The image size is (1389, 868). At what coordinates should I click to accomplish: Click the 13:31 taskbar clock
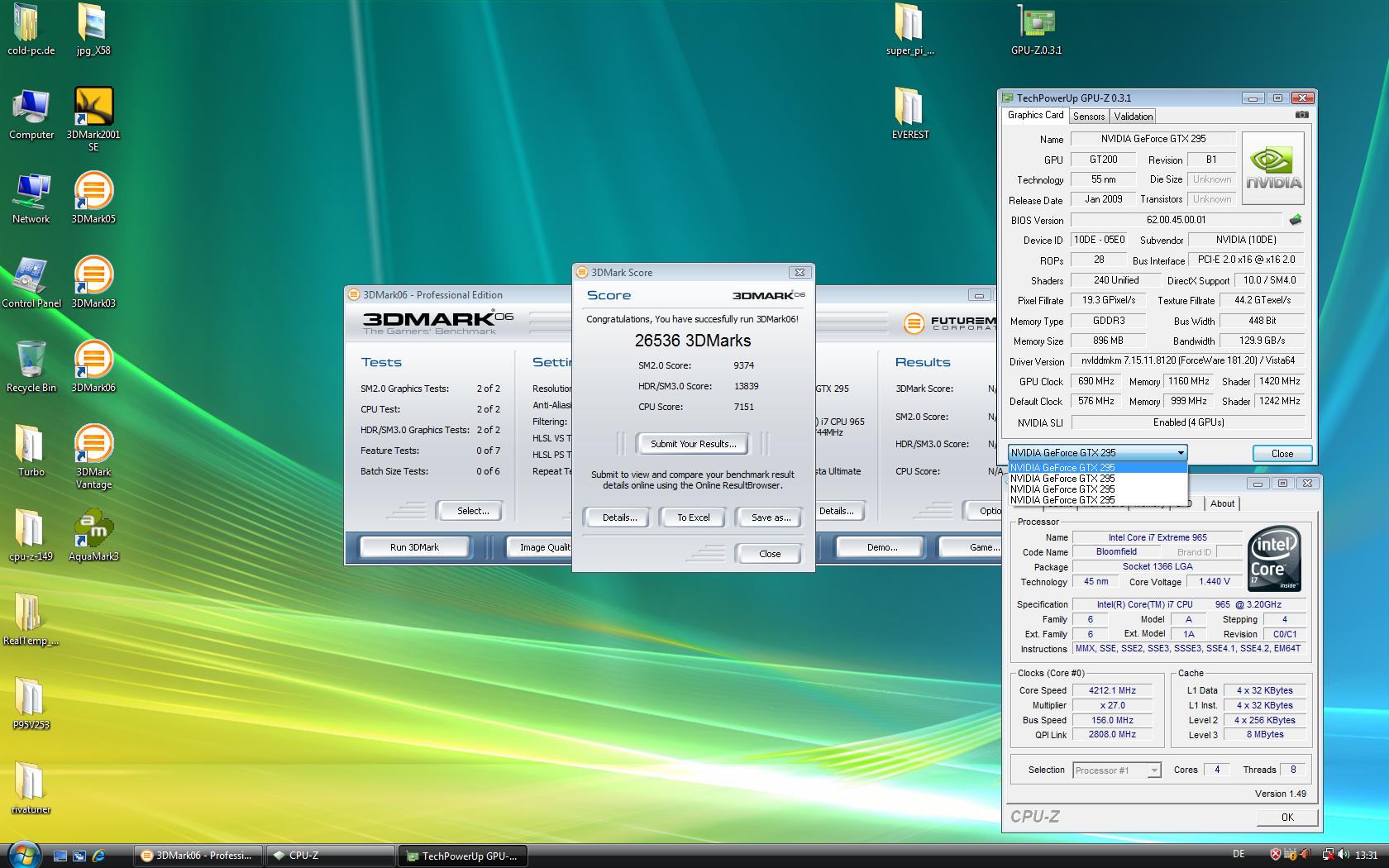pyautogui.click(x=1366, y=855)
